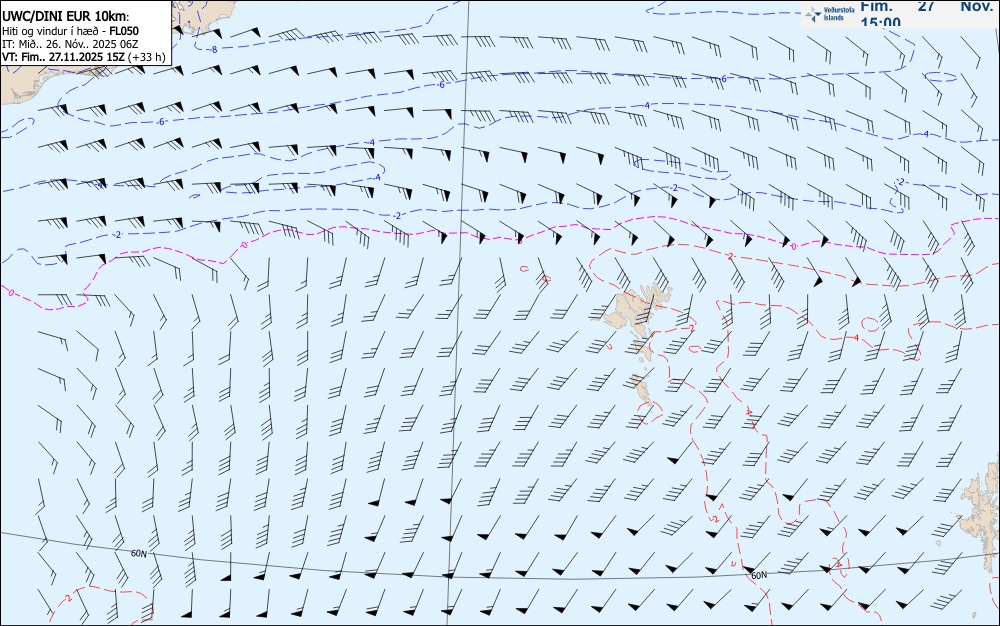This screenshot has width=1000, height=626.
Task: Click the -8 isotherm contour label
Action: tap(214, 49)
